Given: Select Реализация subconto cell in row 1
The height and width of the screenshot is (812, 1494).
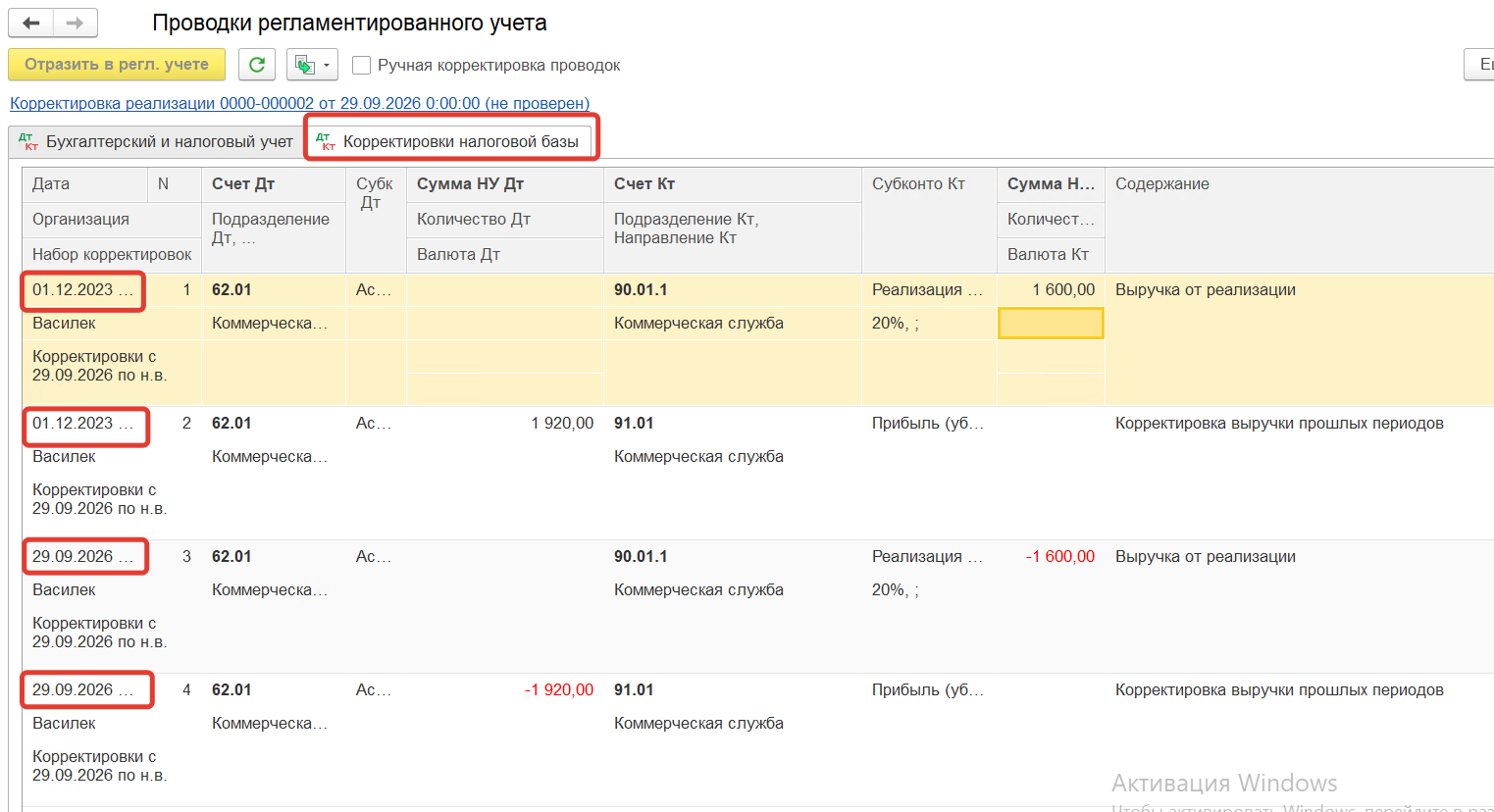Looking at the screenshot, I should [927, 289].
